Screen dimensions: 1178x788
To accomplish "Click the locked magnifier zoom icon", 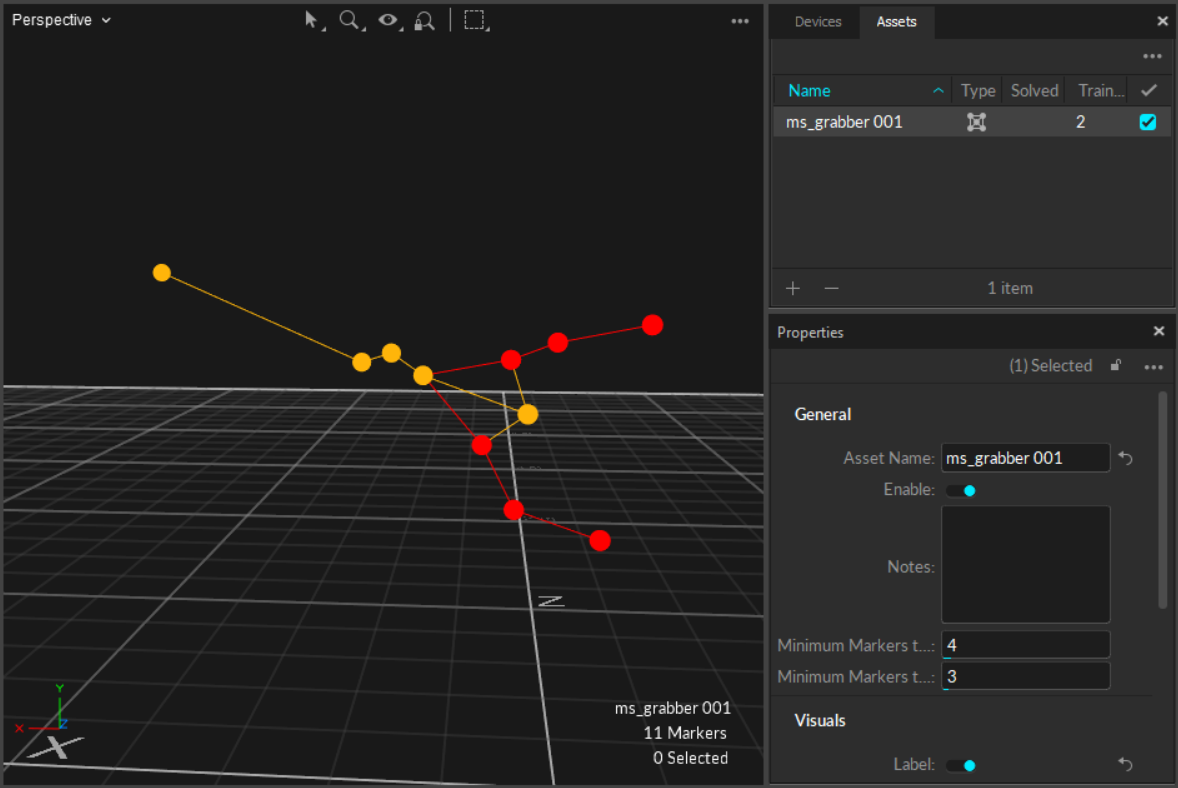I will click(x=425, y=20).
